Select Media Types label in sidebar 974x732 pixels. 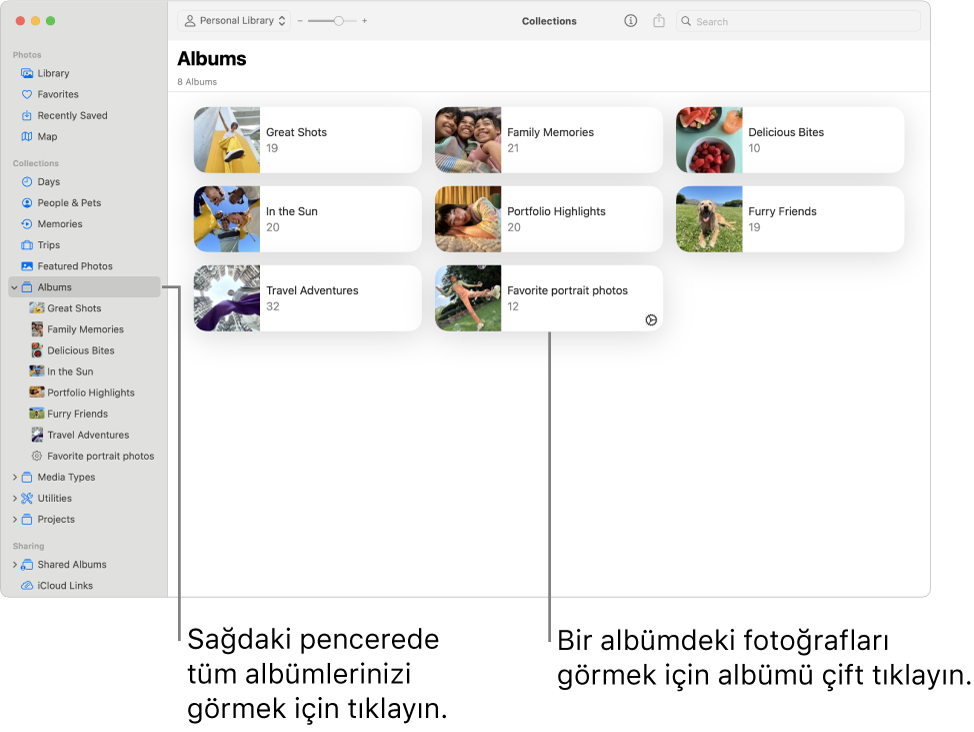[x=66, y=477]
